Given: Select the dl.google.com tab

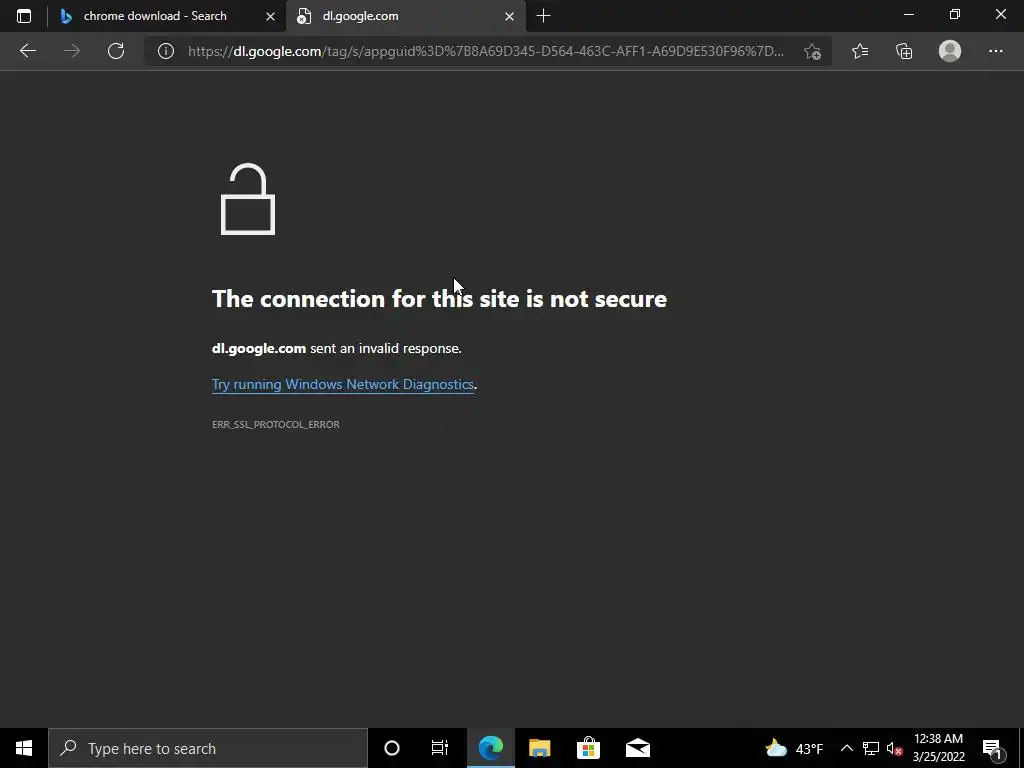Looking at the screenshot, I should pos(397,16).
